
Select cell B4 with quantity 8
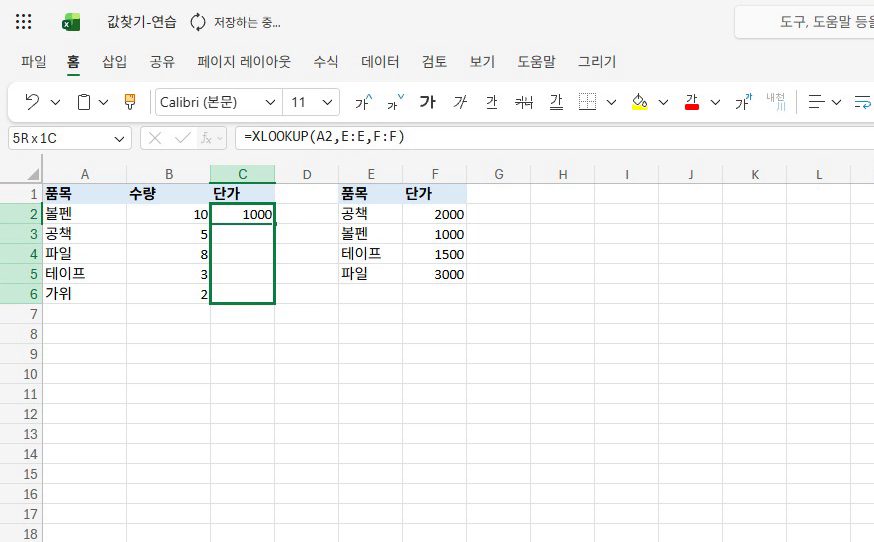click(x=168, y=254)
